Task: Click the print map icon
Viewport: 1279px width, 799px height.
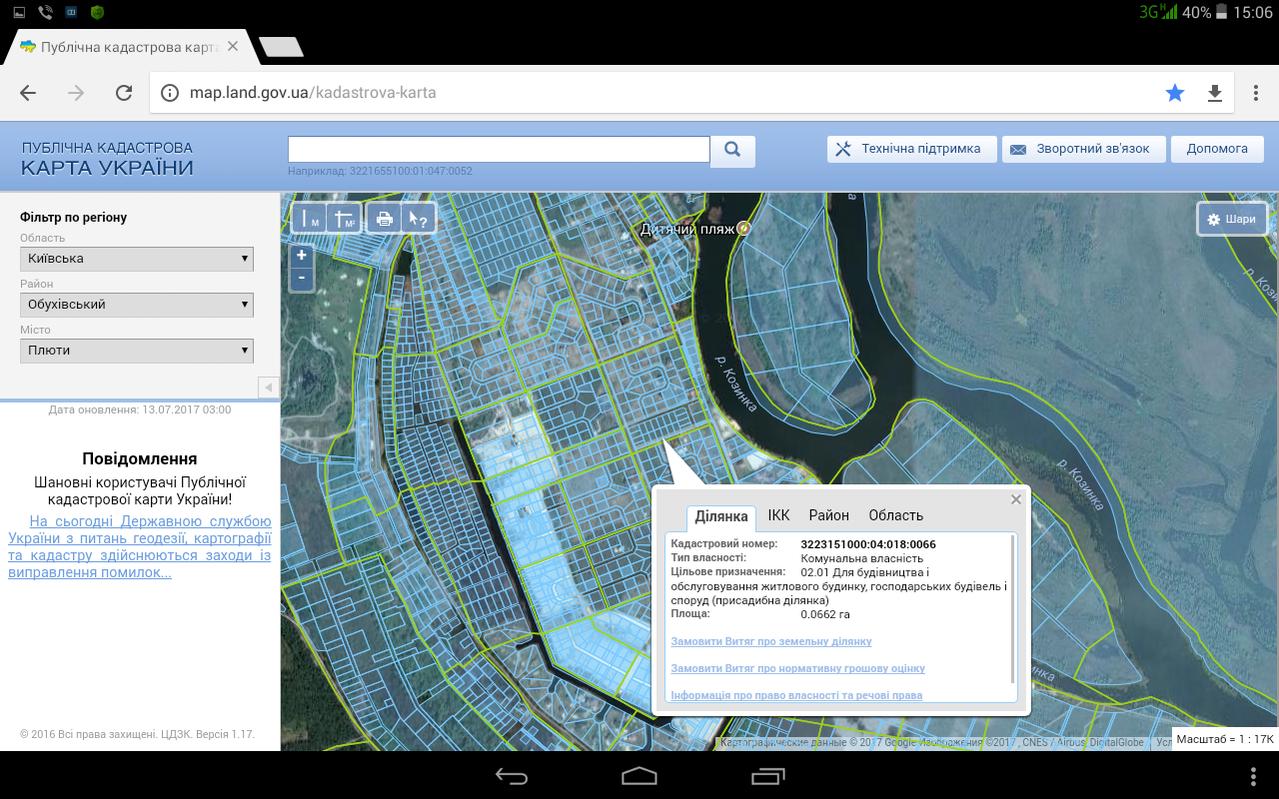Action: pyautogui.click(x=383, y=219)
